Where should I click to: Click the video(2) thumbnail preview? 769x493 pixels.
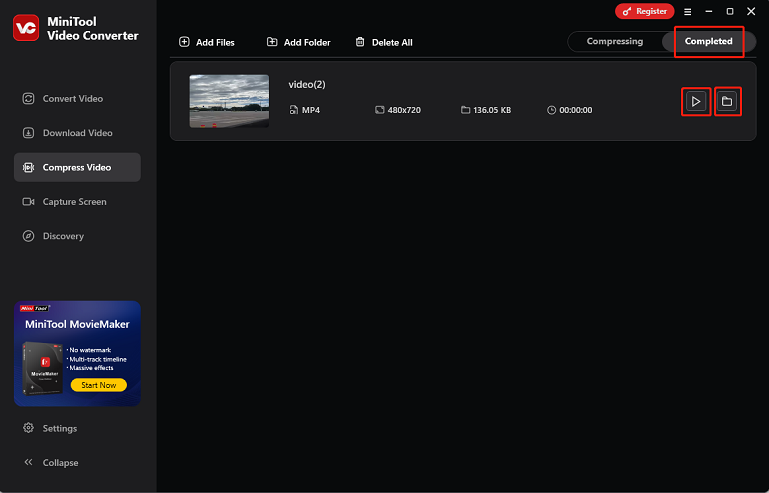[229, 101]
